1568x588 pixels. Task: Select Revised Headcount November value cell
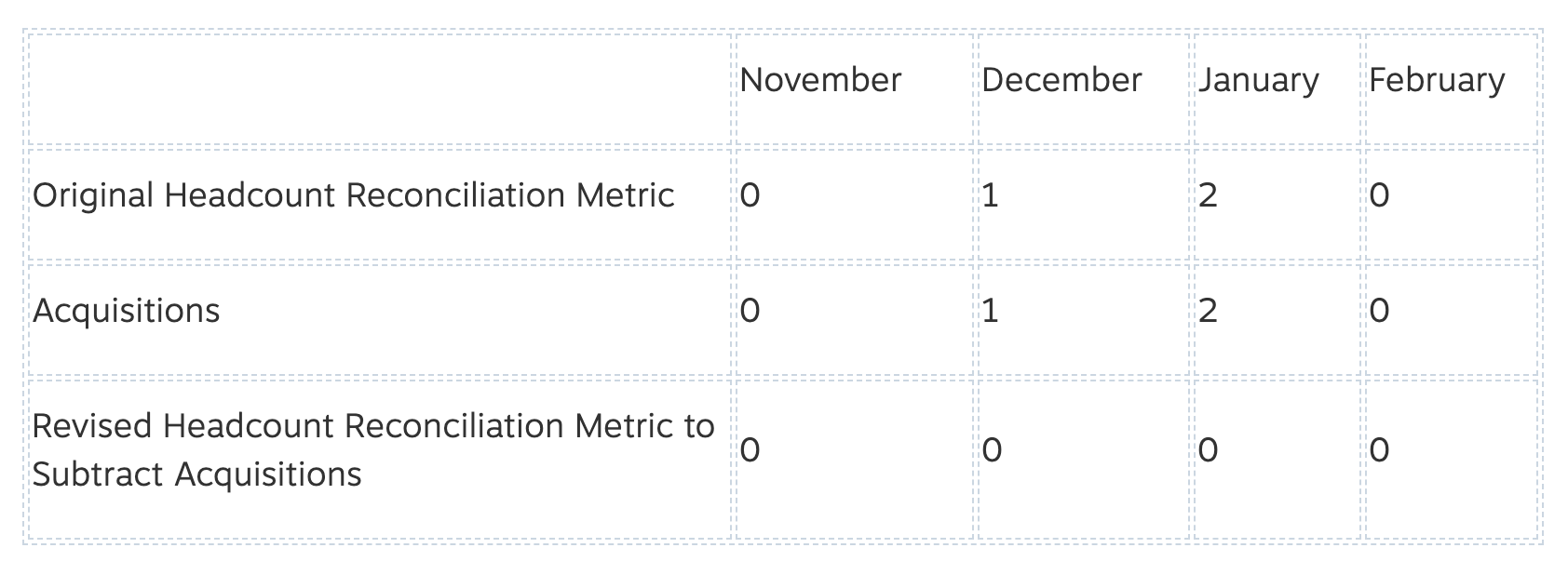click(x=854, y=460)
